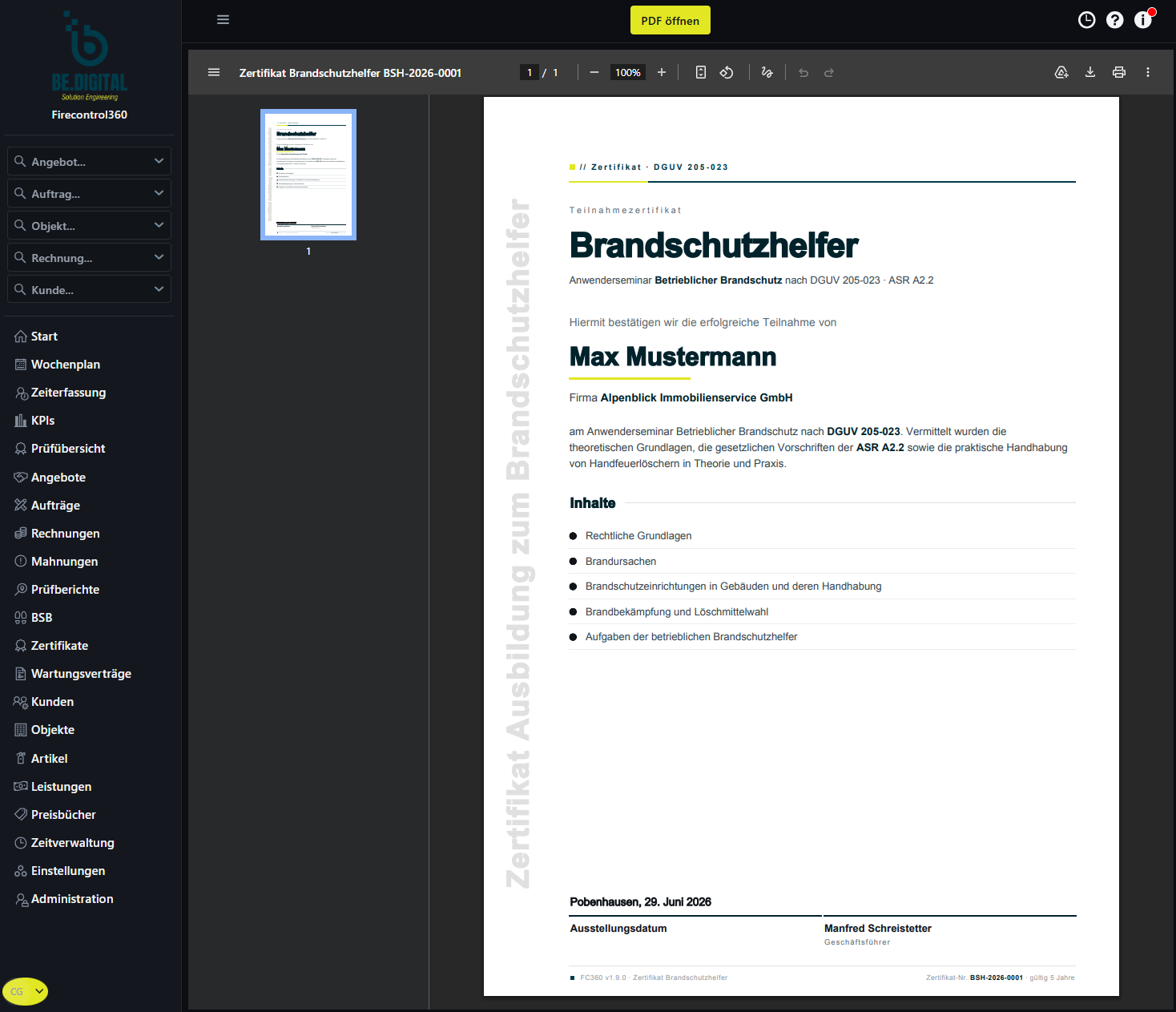Open the Administration section
The image size is (1176, 1012).
72,899
